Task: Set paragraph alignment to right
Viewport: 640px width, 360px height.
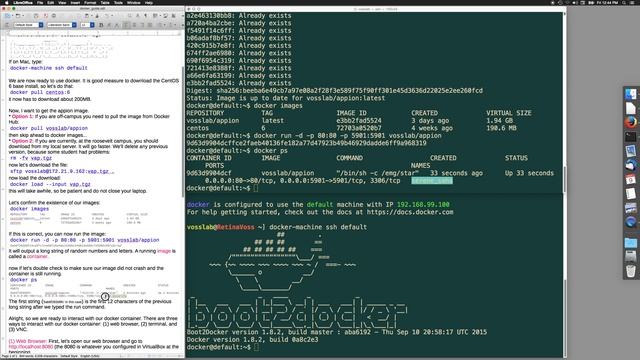Action: 142,25
